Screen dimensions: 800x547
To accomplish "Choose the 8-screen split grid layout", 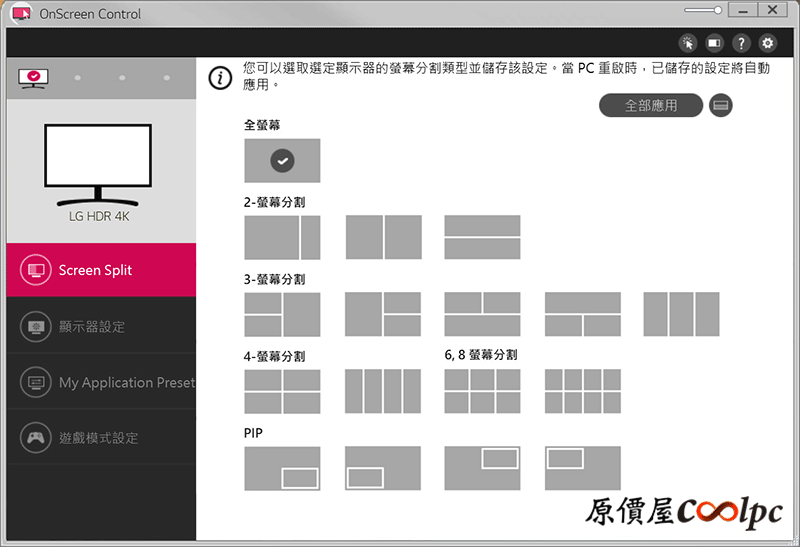I will (x=583, y=391).
